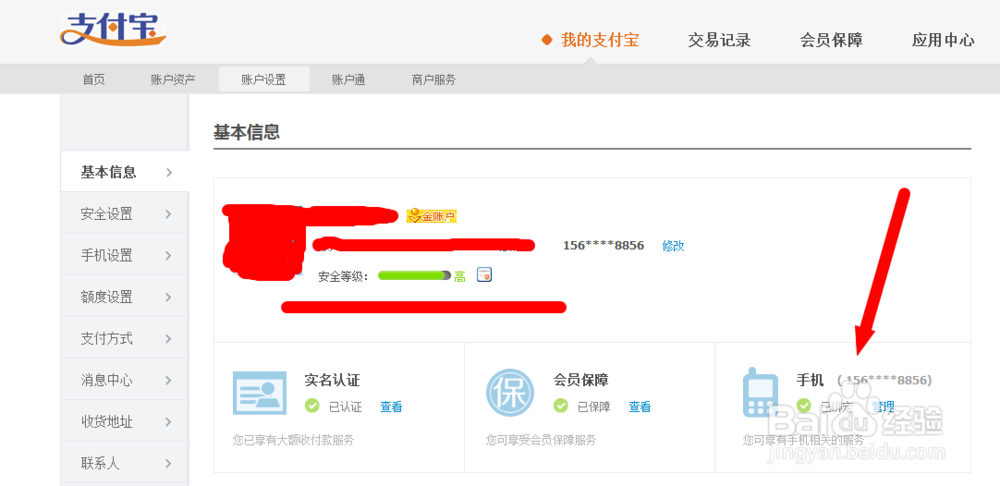Click the green check beside 已认证
Screen dimensions: 1000x486
pyautogui.click(x=312, y=406)
